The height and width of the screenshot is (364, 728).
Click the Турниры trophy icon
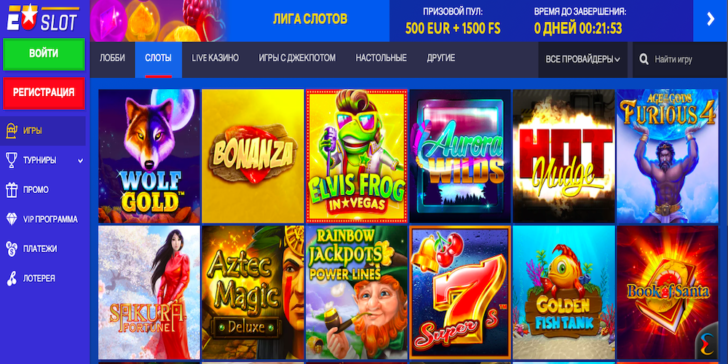11,160
